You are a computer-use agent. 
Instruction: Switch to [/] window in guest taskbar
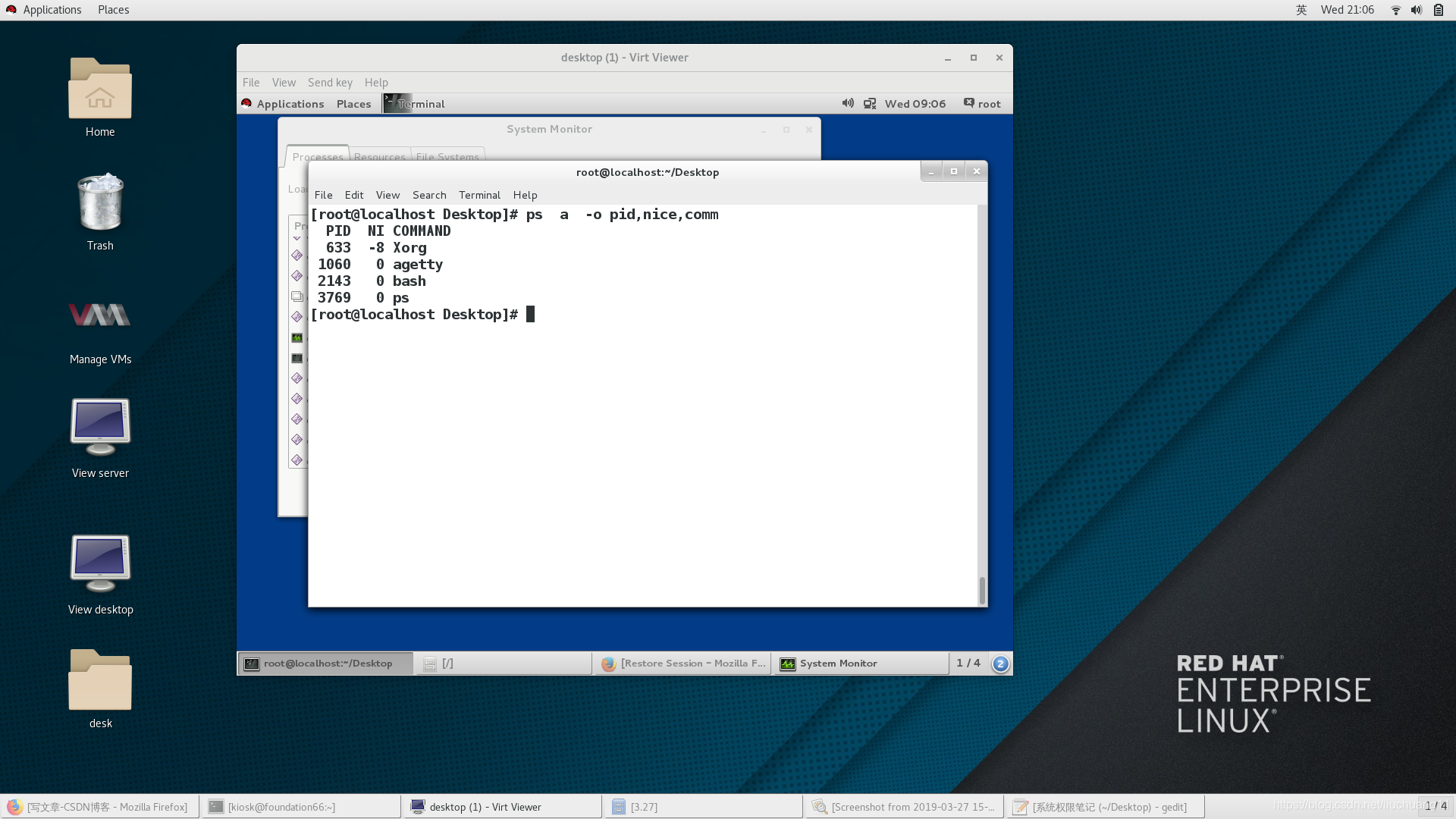[504, 664]
